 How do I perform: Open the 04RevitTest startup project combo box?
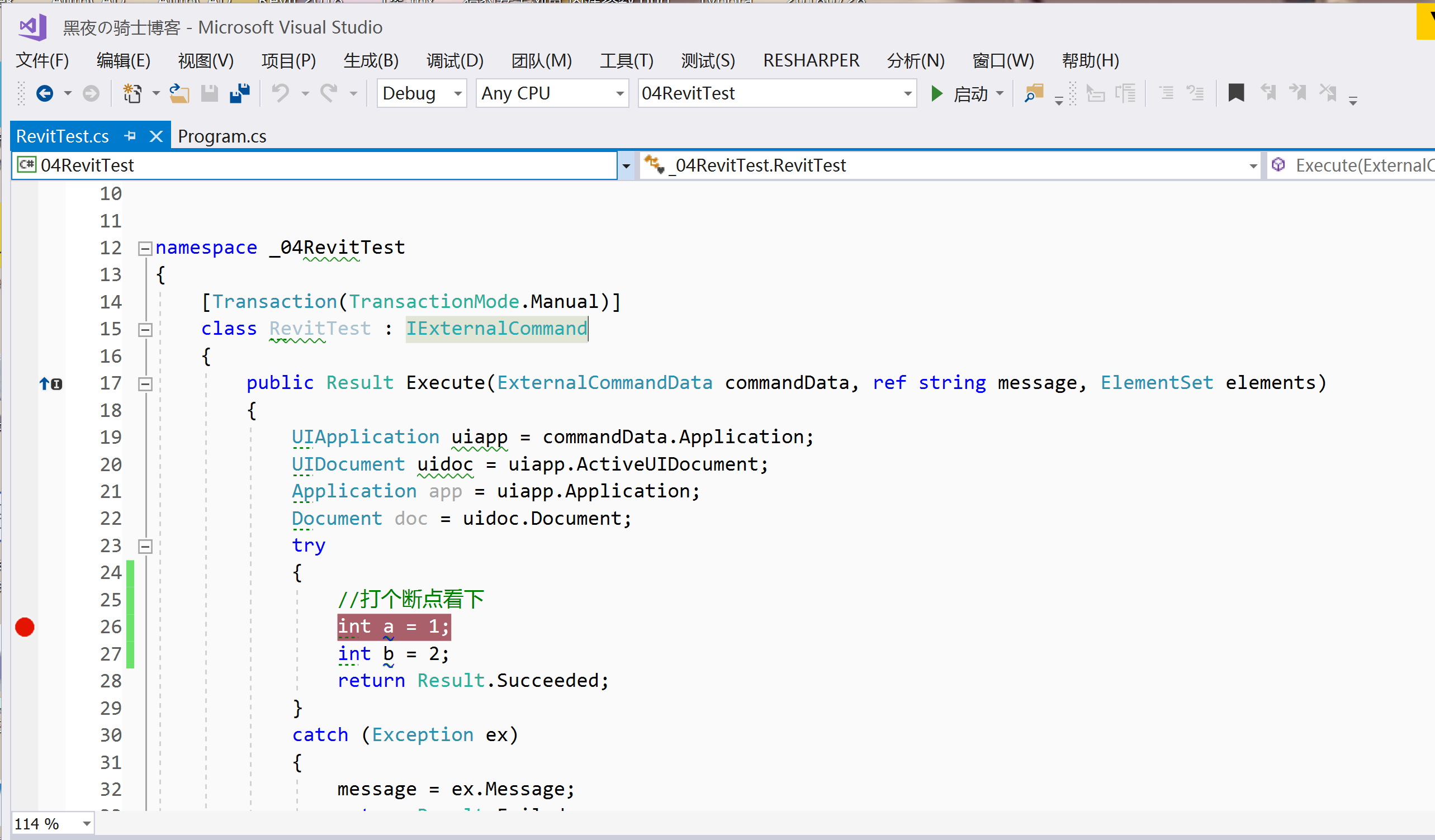point(908,93)
